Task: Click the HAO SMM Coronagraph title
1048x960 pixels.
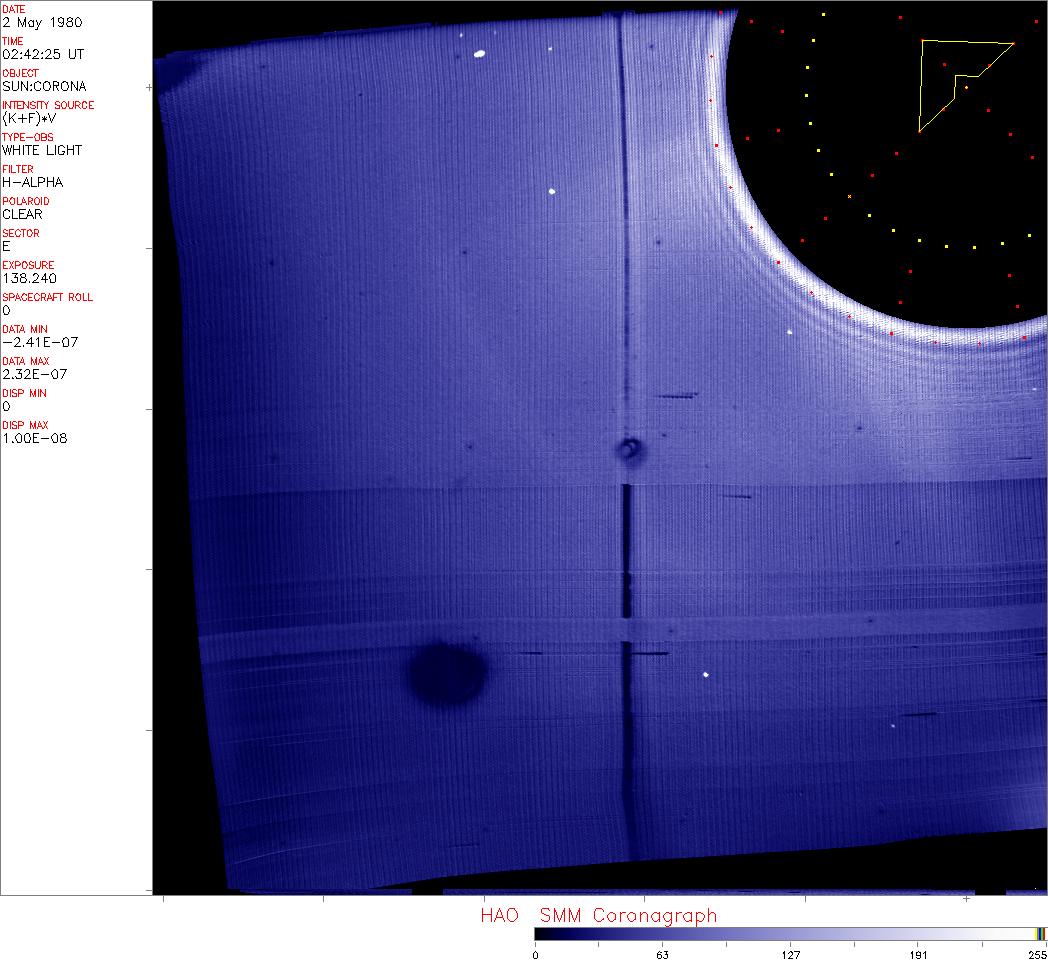Action: (x=598, y=915)
